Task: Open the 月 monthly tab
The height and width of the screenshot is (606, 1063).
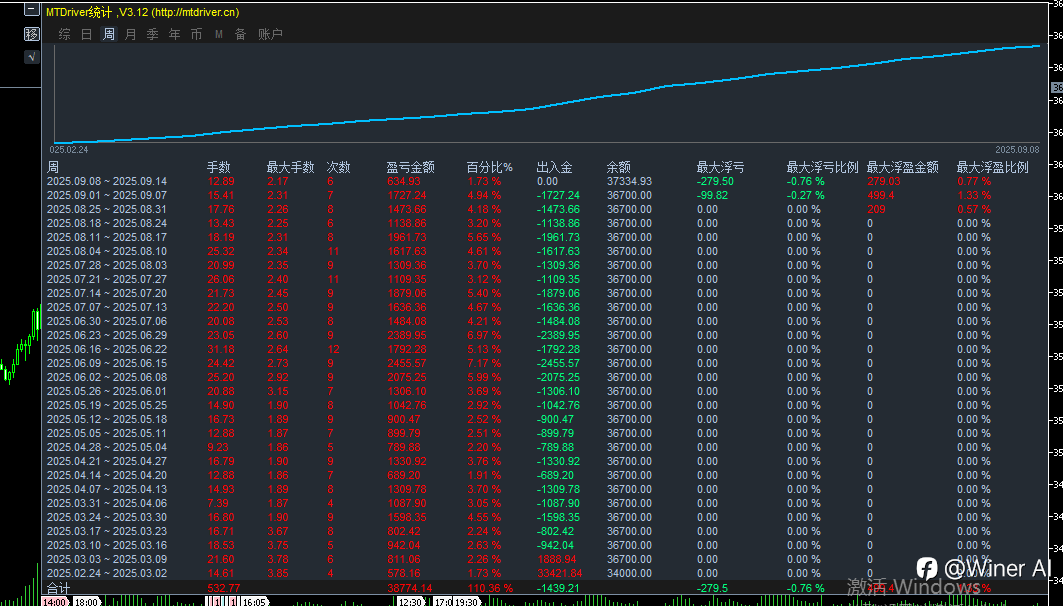Action: point(131,34)
